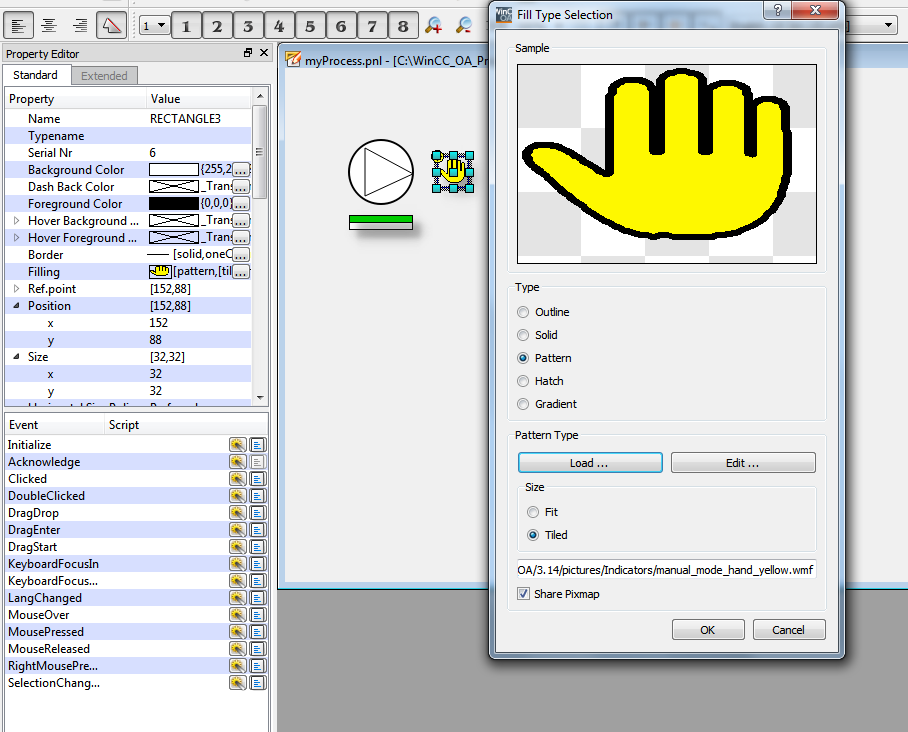Uncheck the Share Pixmap checkbox
Viewport: 908px width, 732px height.
pyautogui.click(x=524, y=594)
